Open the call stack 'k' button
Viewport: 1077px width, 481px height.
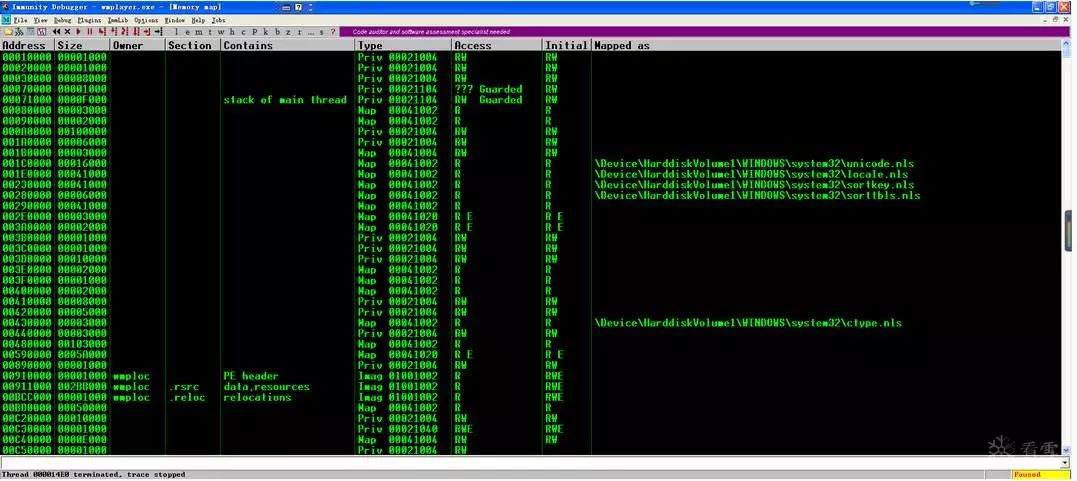coord(266,32)
